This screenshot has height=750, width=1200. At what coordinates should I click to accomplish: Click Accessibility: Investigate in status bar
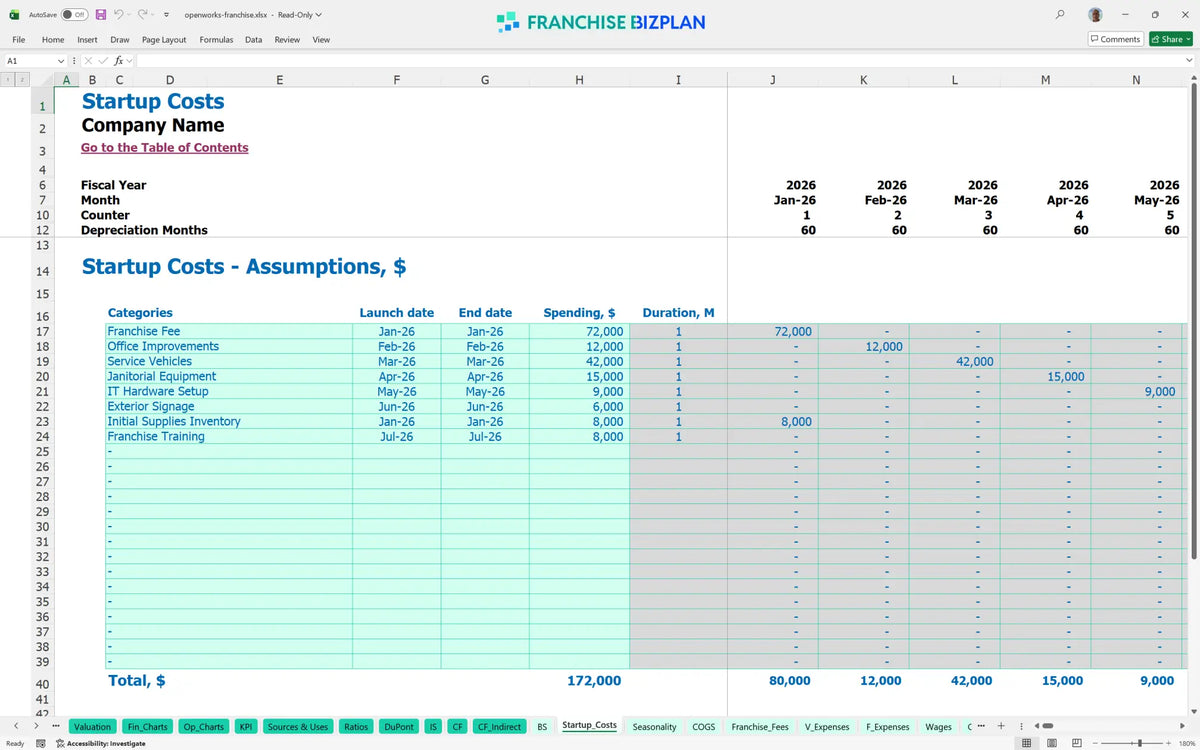[100, 743]
